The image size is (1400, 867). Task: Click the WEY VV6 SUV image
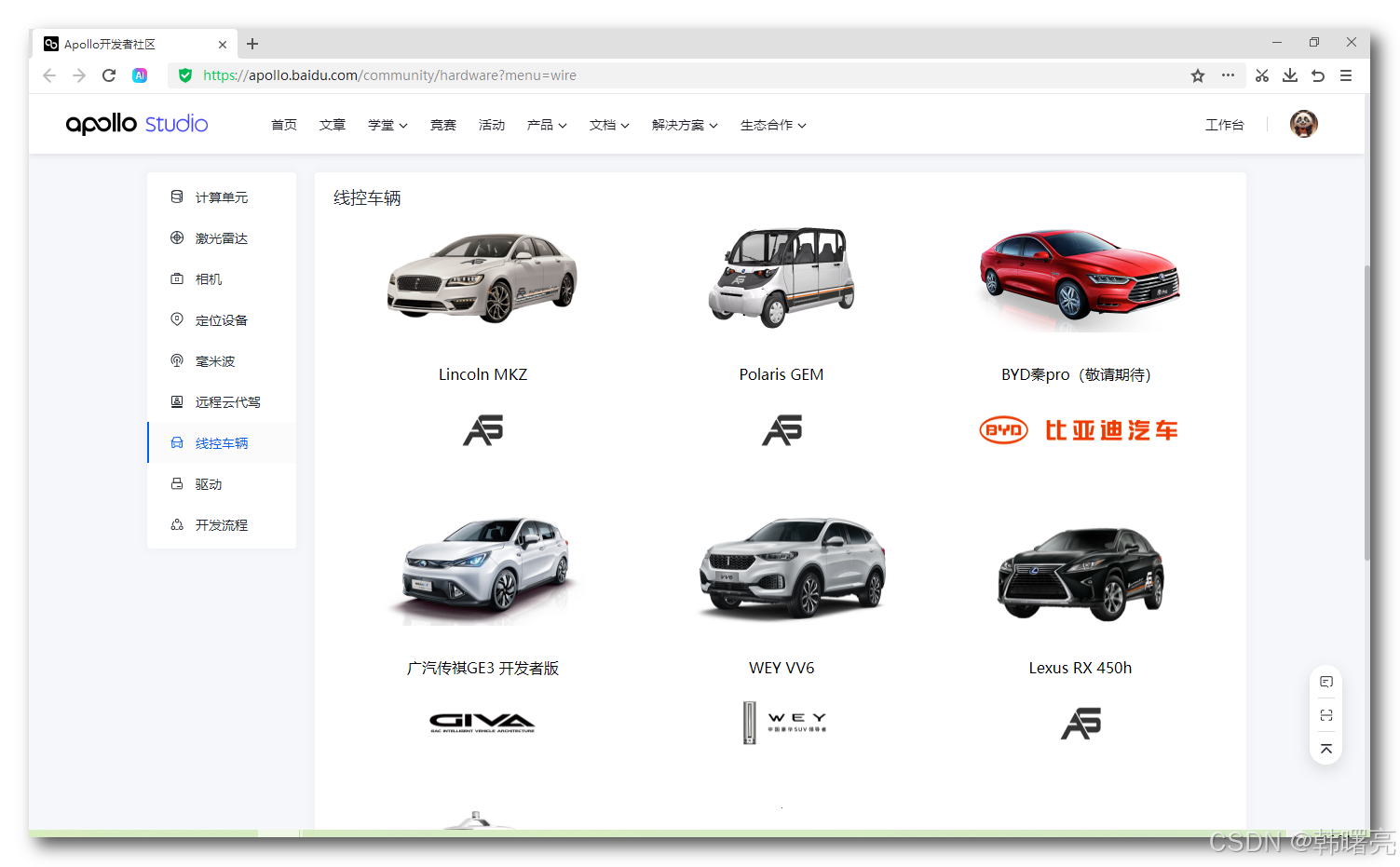coord(792,568)
